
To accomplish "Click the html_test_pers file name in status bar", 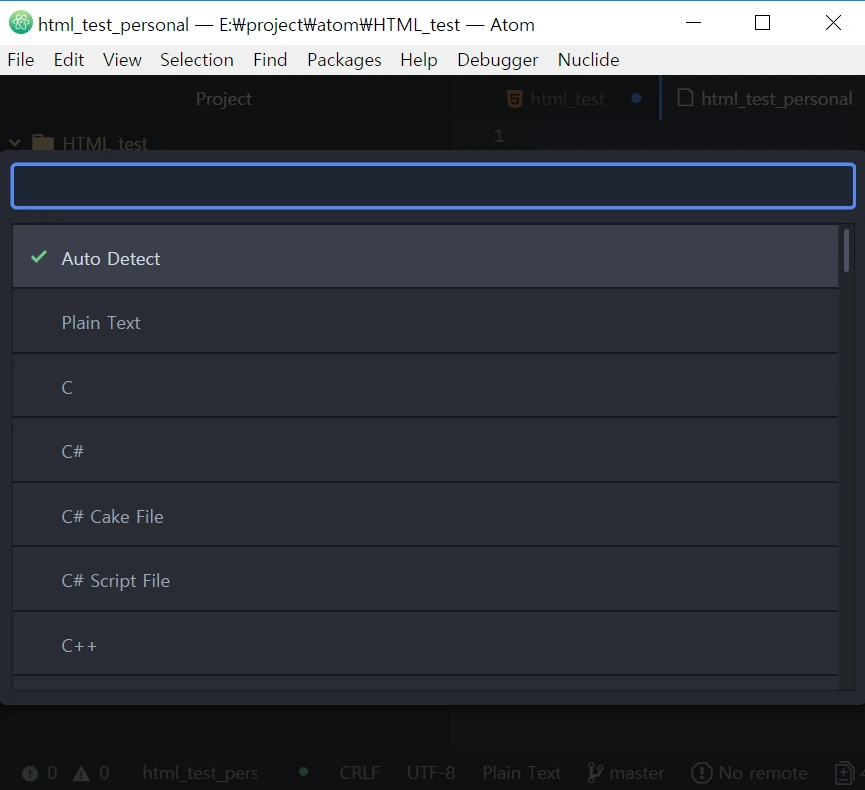I will coord(200,773).
